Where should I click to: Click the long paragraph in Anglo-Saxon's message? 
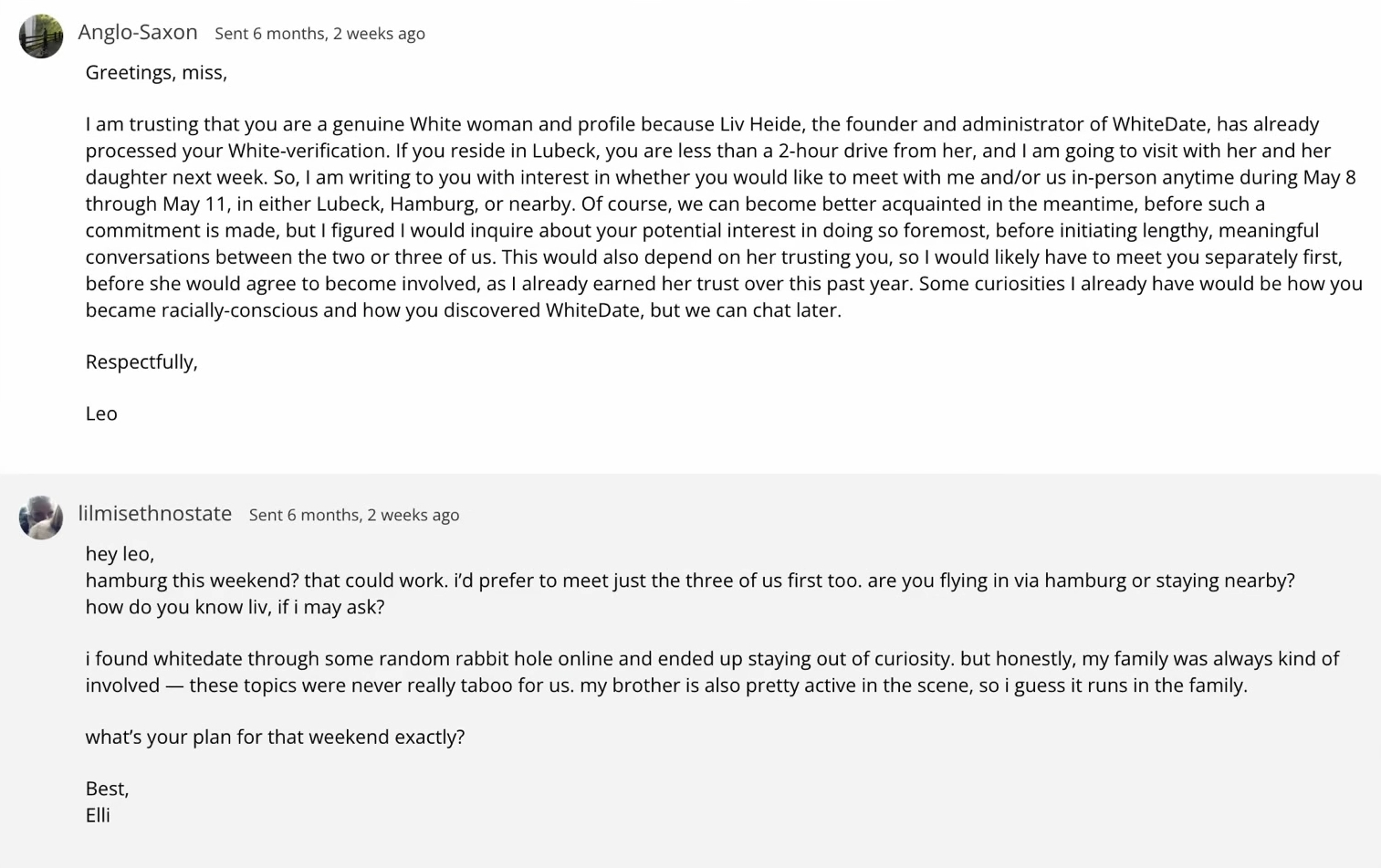pos(721,217)
